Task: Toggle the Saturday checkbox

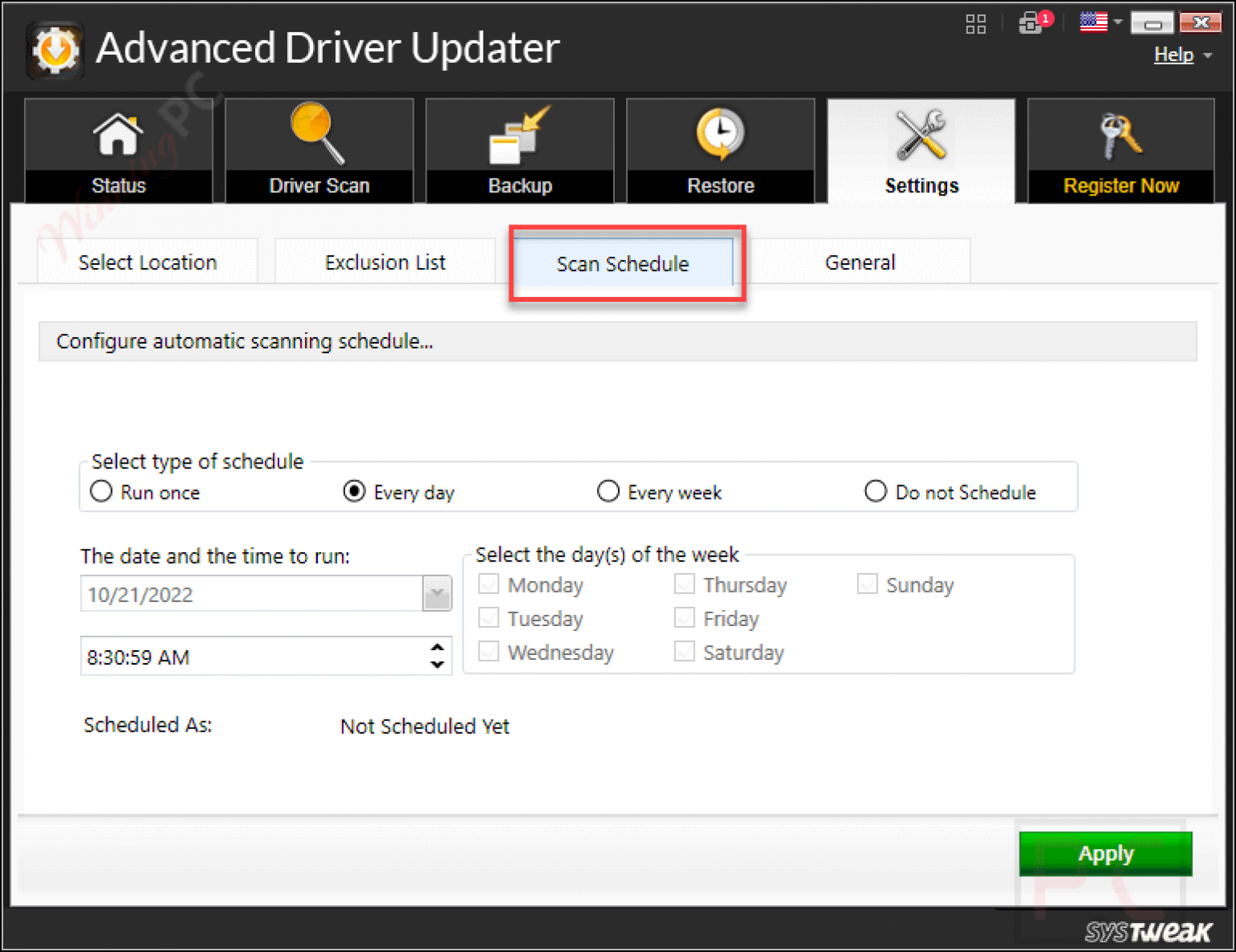Action: coord(684,651)
